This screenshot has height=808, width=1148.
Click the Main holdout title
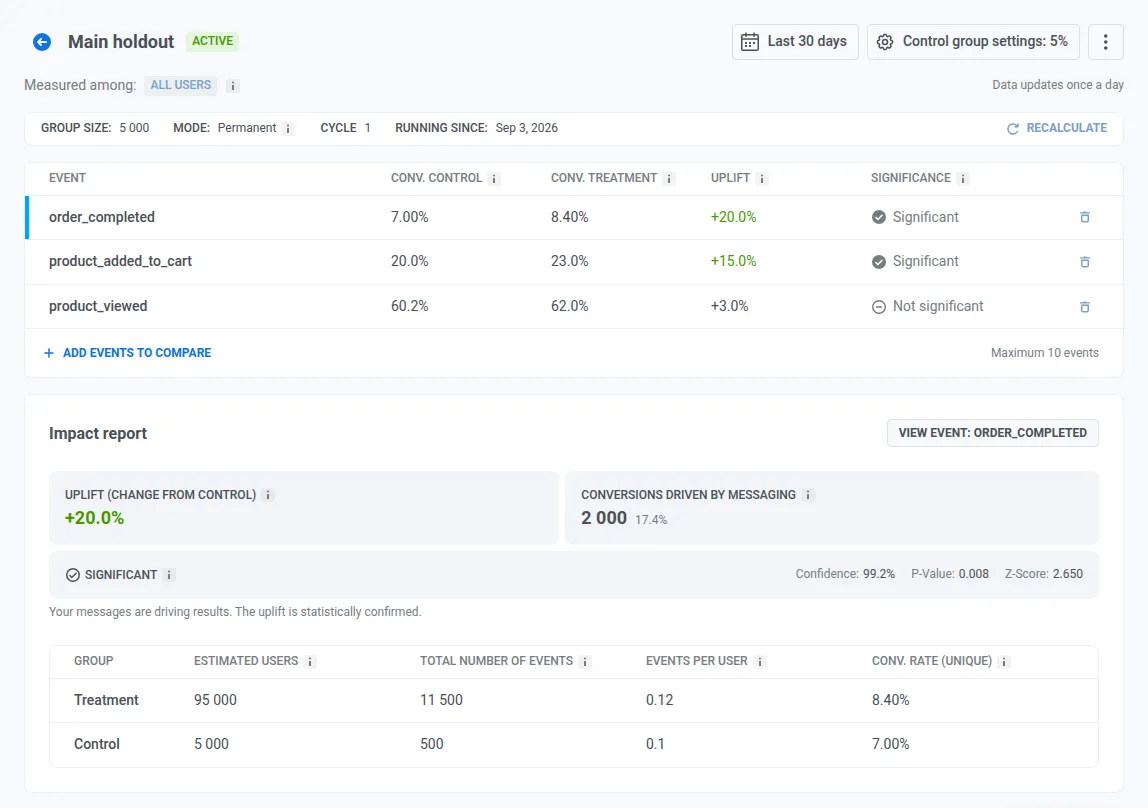click(x=121, y=42)
